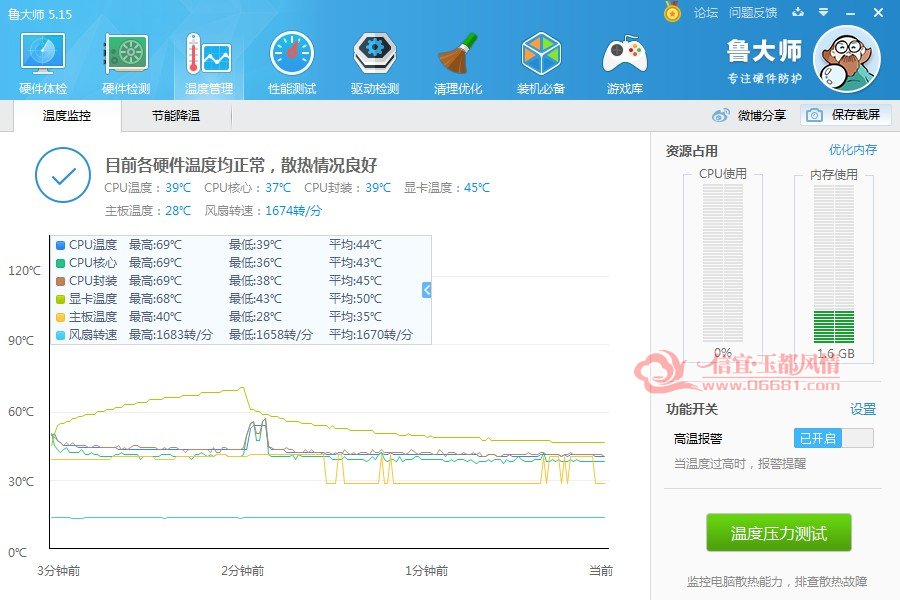Switch to 节能降温 tab

(176, 116)
